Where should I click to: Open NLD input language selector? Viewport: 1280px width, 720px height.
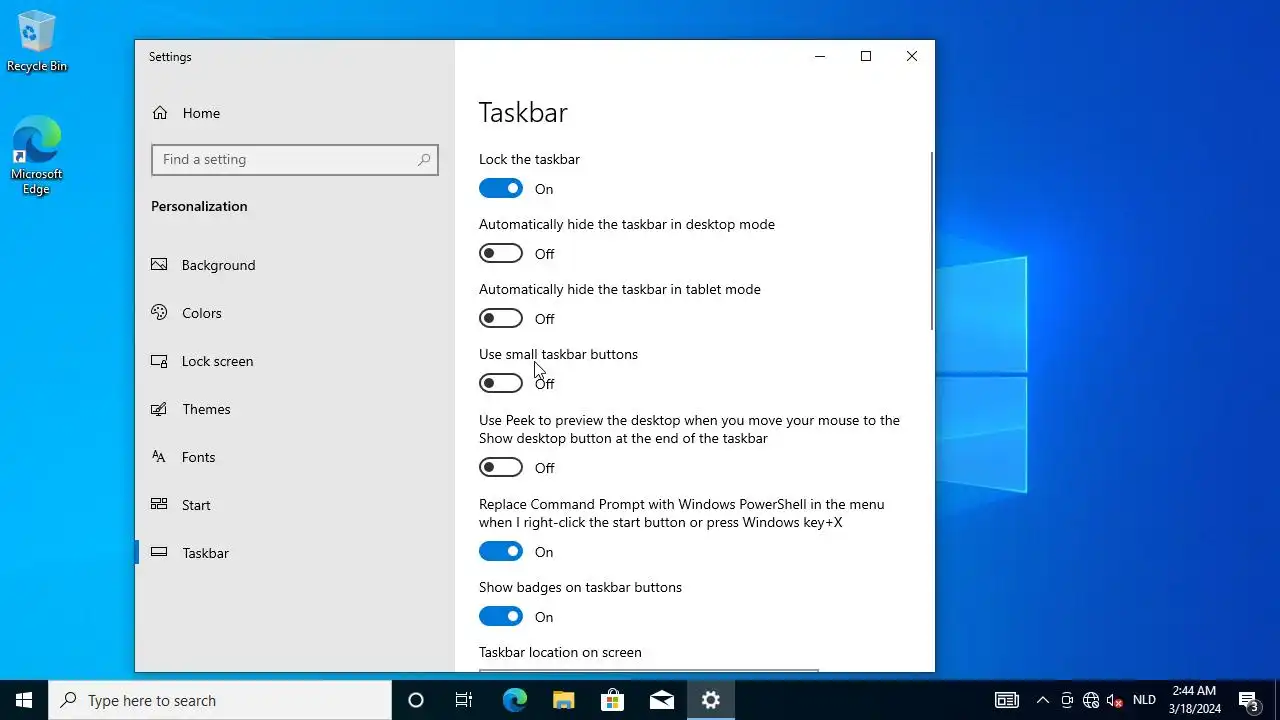1144,700
